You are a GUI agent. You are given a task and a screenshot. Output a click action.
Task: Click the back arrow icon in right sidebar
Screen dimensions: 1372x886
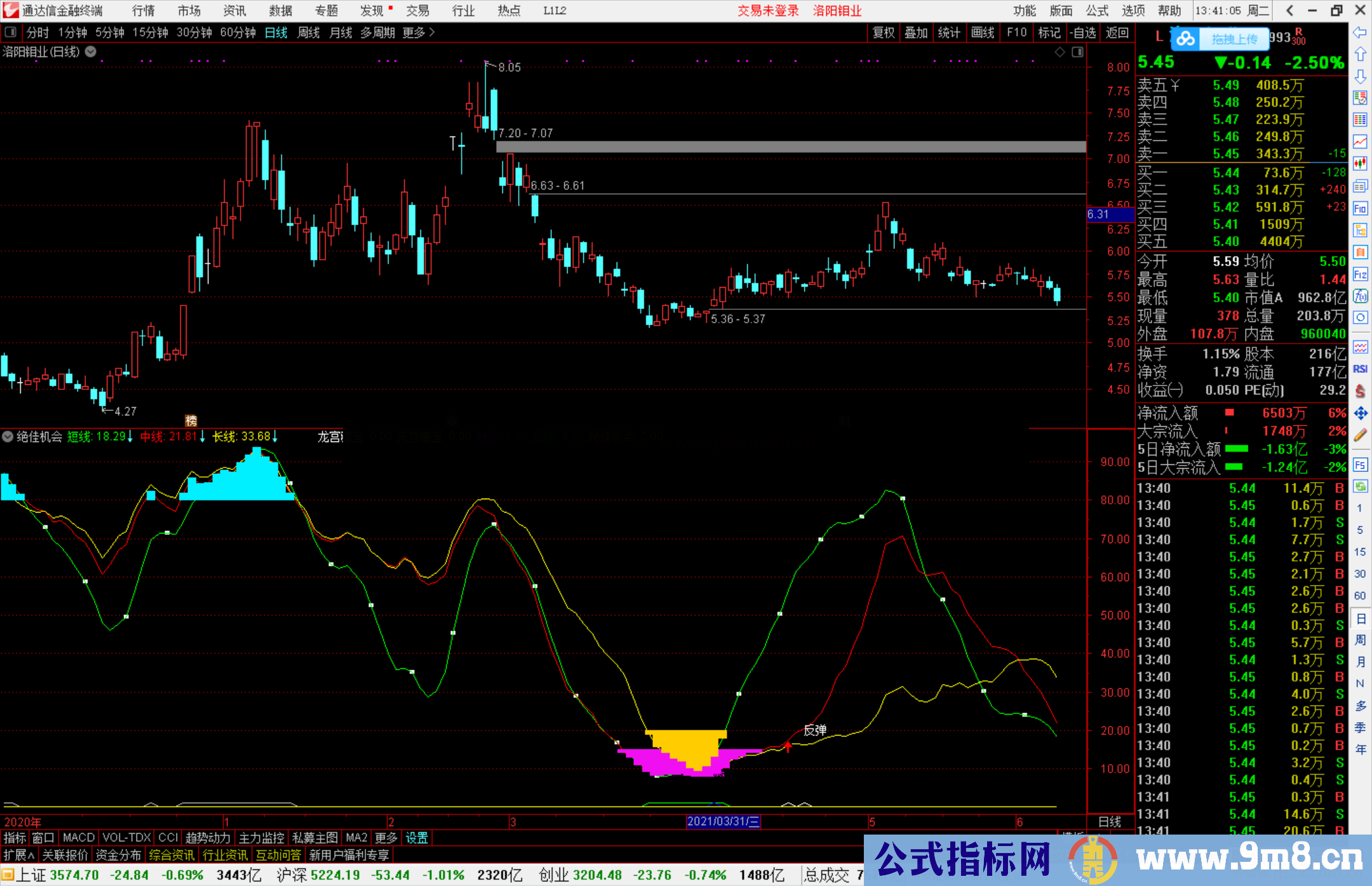[x=1360, y=32]
